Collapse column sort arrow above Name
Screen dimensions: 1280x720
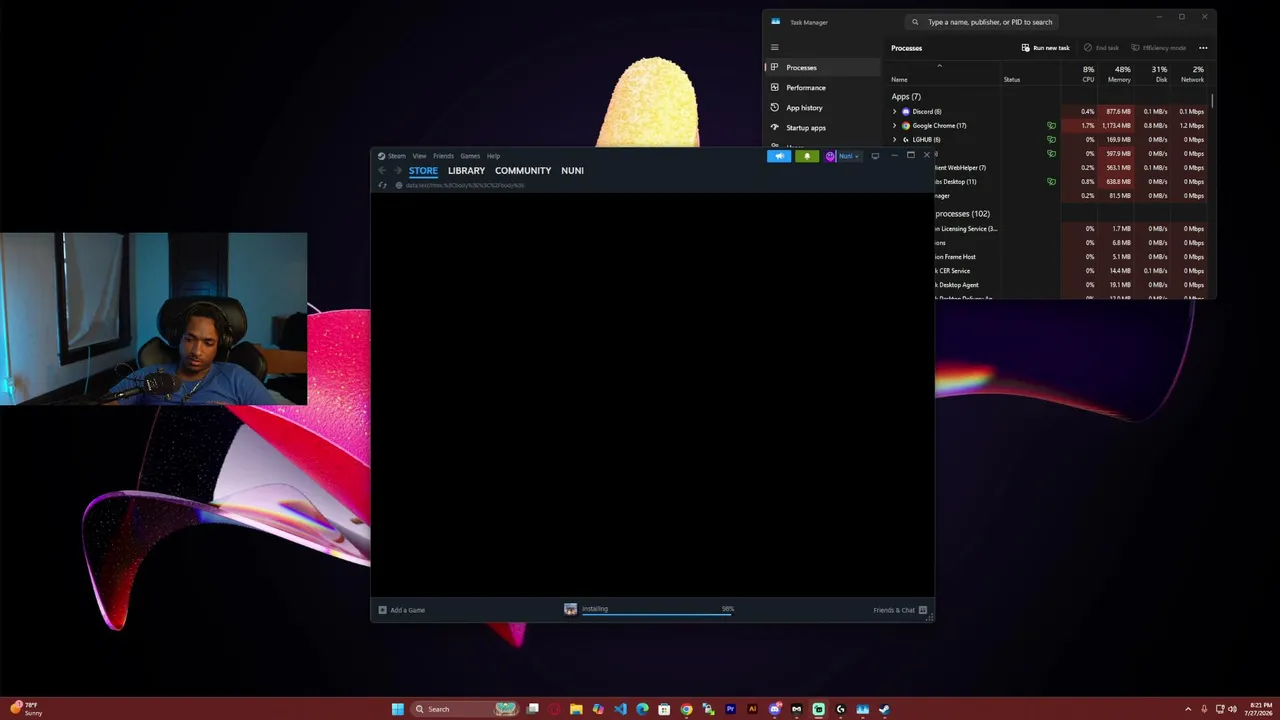[939, 66]
